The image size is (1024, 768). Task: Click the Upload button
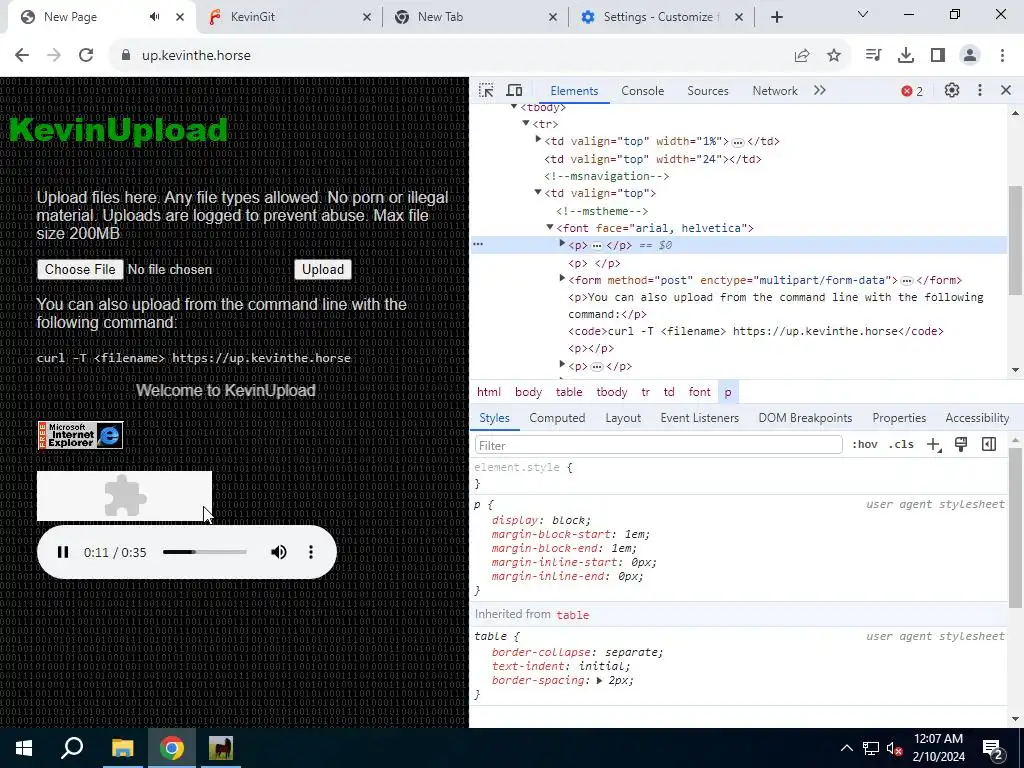tap(323, 270)
